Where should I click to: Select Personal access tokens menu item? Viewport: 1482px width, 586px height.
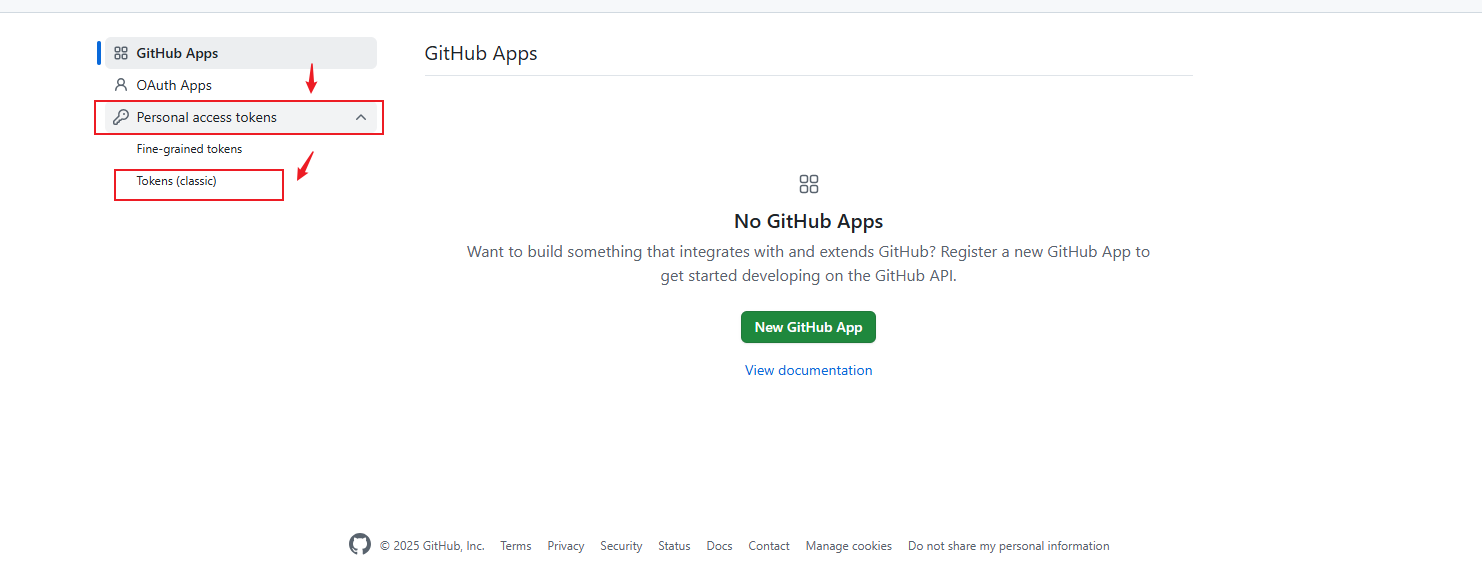[x=241, y=117]
